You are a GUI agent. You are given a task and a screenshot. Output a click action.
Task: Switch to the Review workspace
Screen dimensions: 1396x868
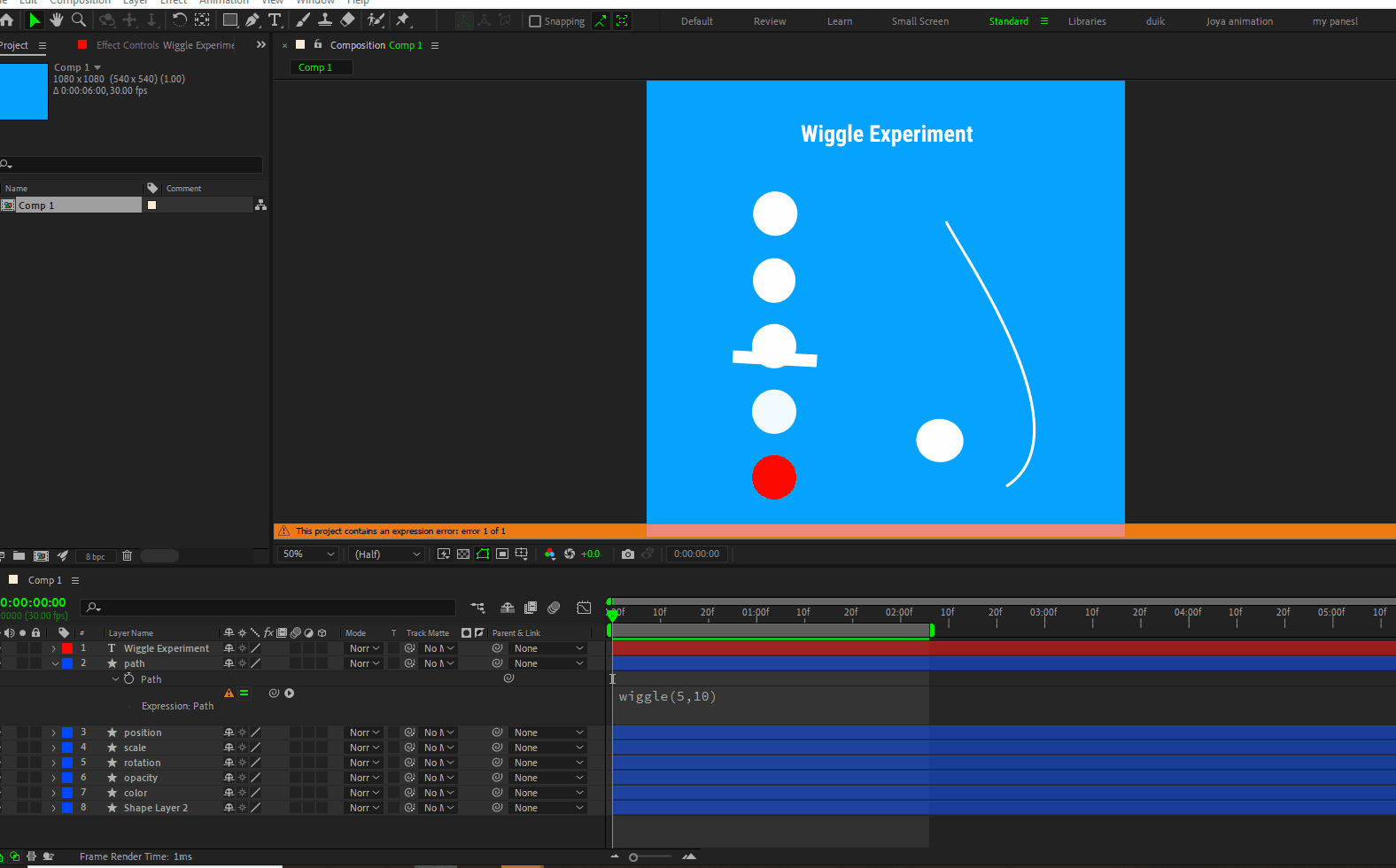(770, 21)
